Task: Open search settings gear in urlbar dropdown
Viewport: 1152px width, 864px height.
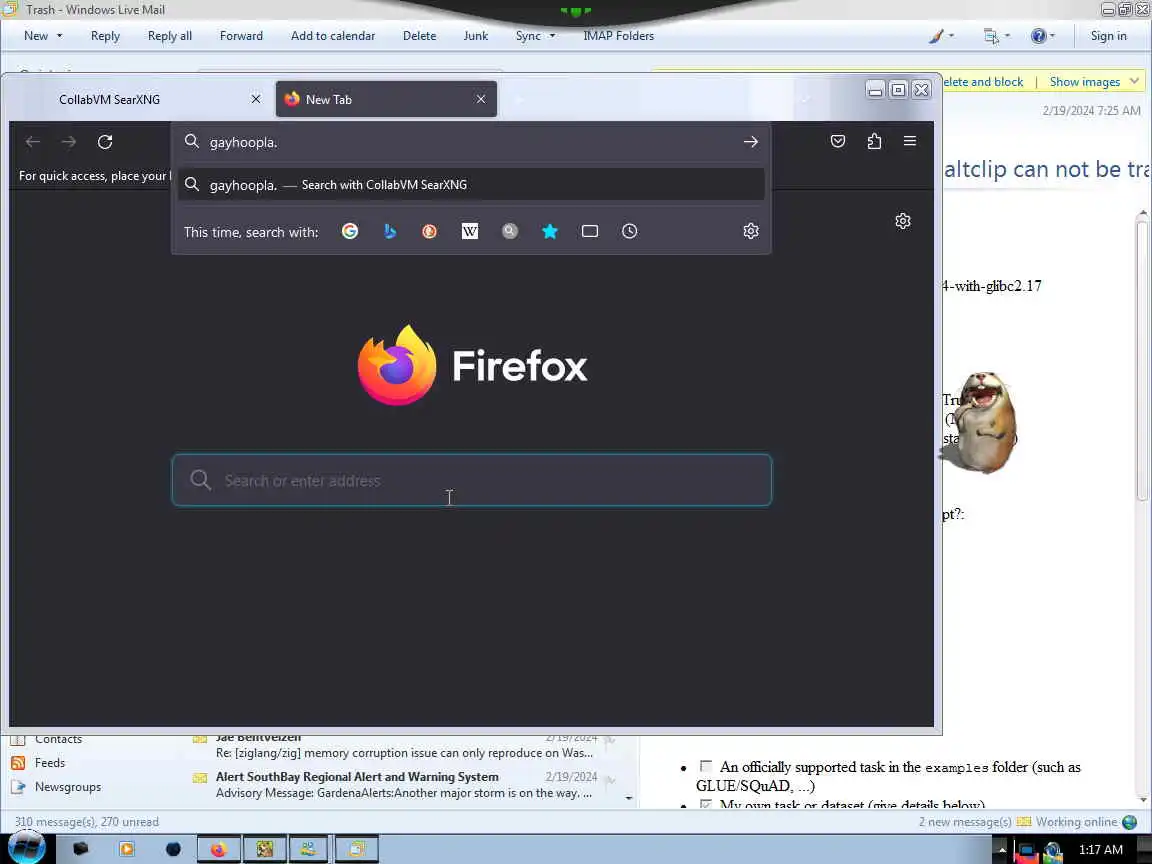Action: (750, 231)
